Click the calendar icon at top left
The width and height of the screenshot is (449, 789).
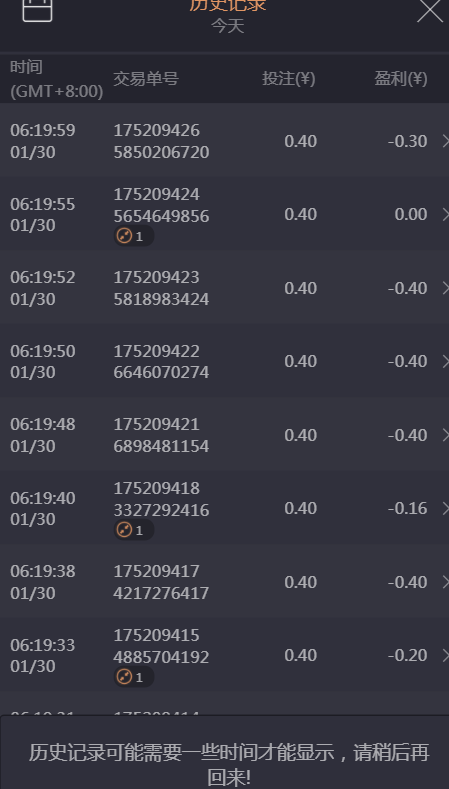(37, 9)
